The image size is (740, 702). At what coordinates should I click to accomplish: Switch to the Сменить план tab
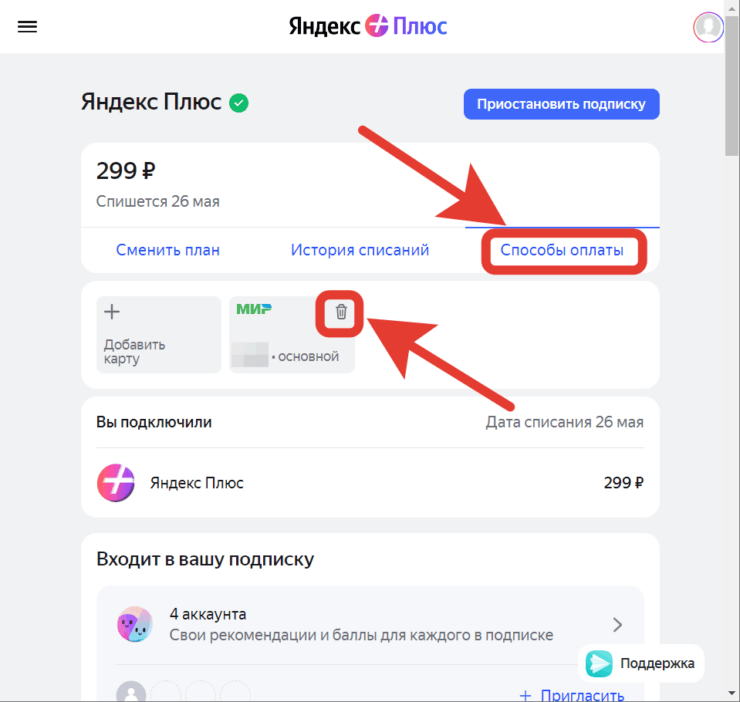click(168, 250)
